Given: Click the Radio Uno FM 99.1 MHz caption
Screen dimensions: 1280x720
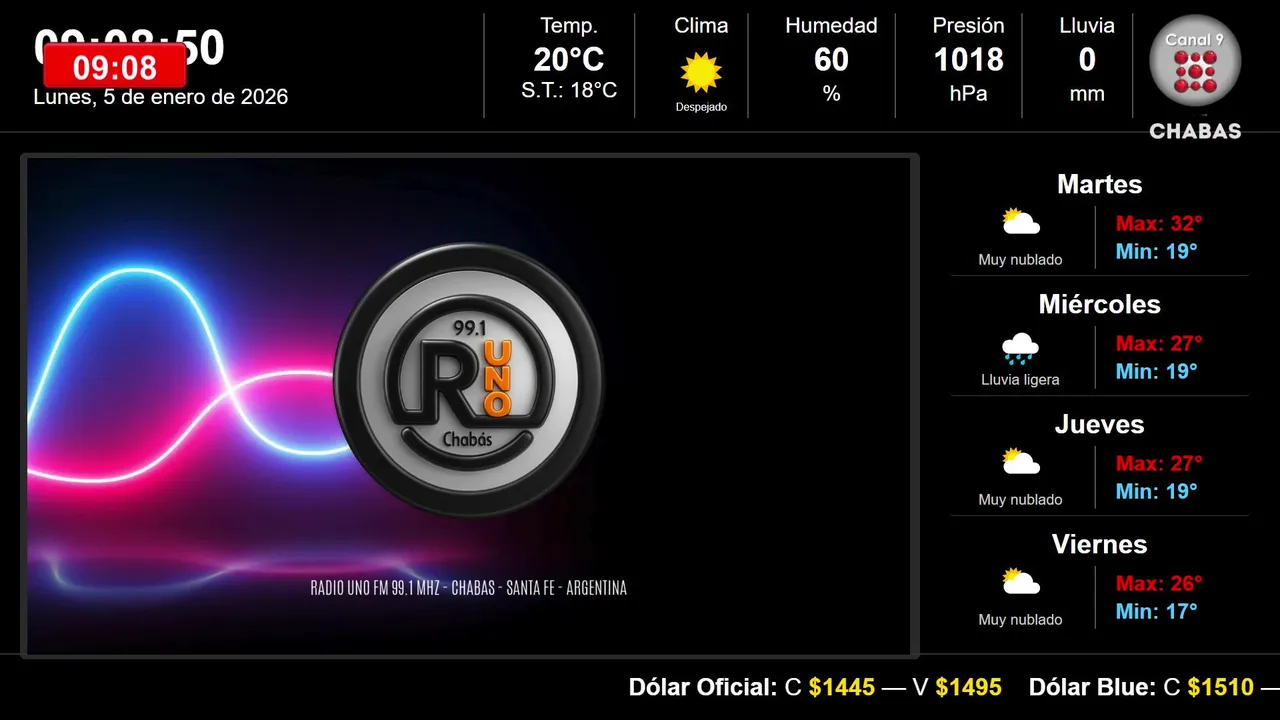Looking at the screenshot, I should [x=469, y=588].
